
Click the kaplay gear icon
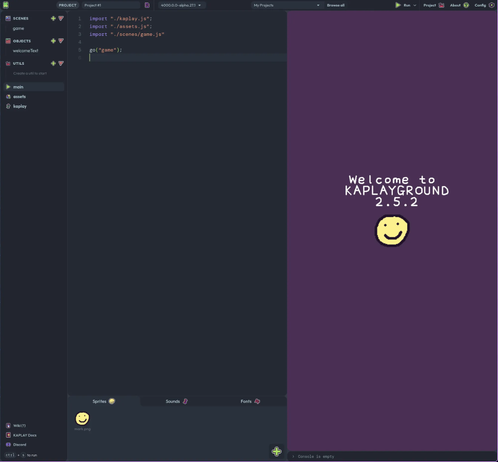[x=8, y=106]
